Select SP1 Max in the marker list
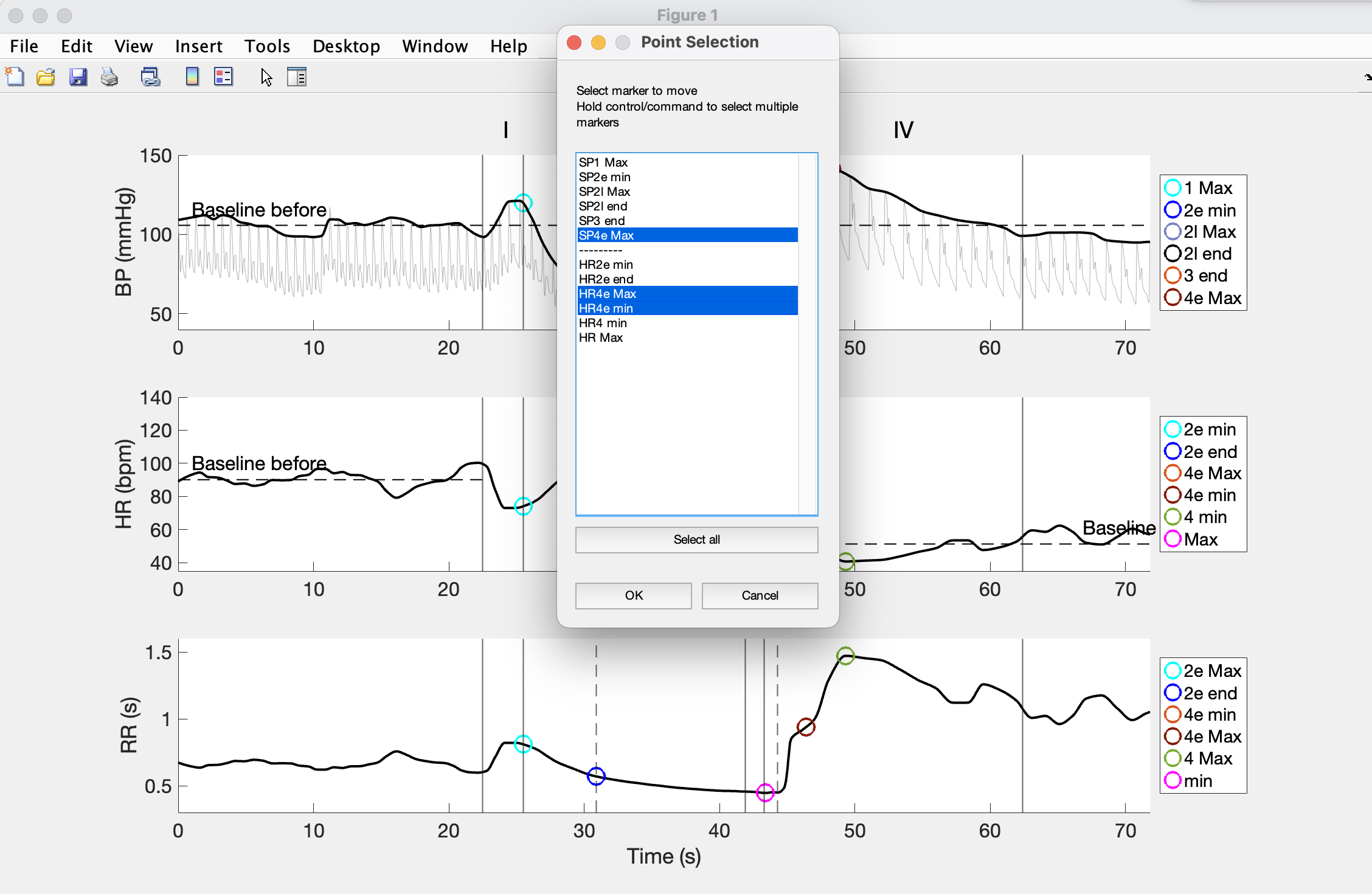The width and height of the screenshot is (1372, 894). [603, 162]
